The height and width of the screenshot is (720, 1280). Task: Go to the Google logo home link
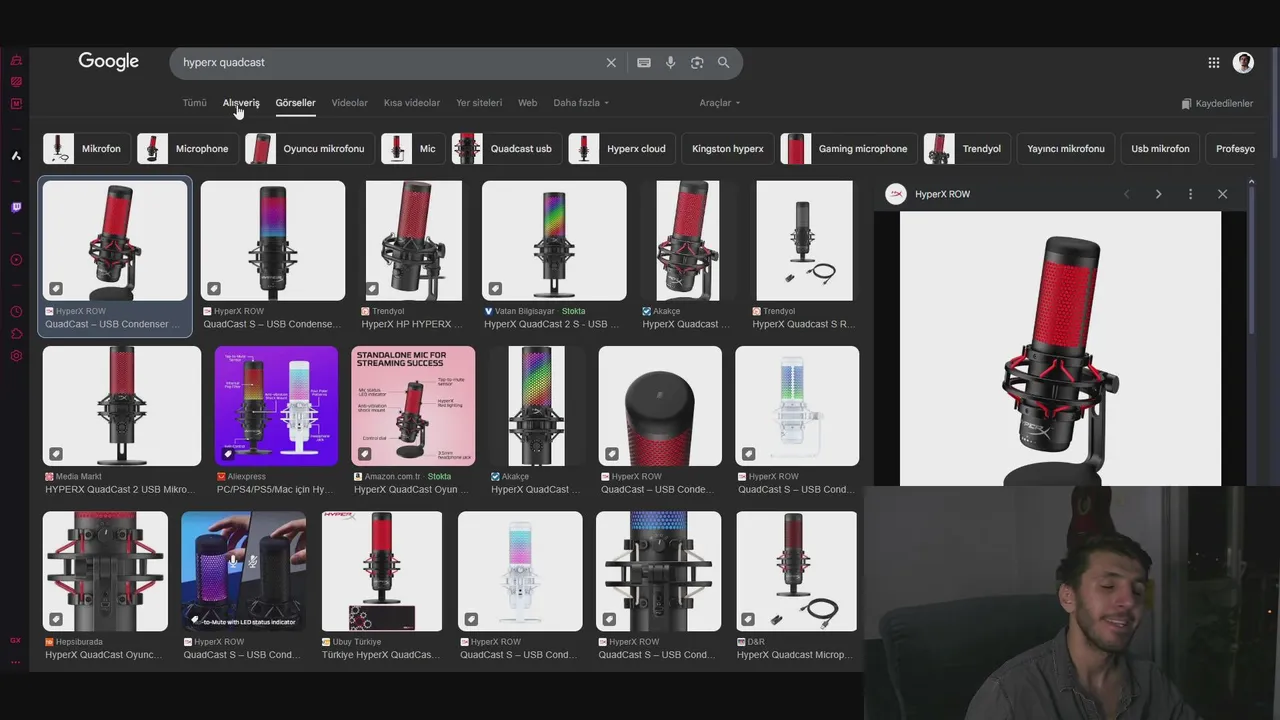coord(109,61)
